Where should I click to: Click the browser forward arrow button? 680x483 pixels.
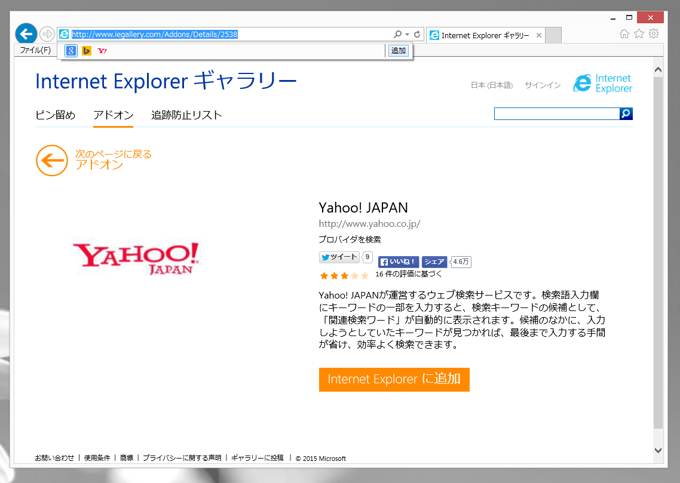47,34
